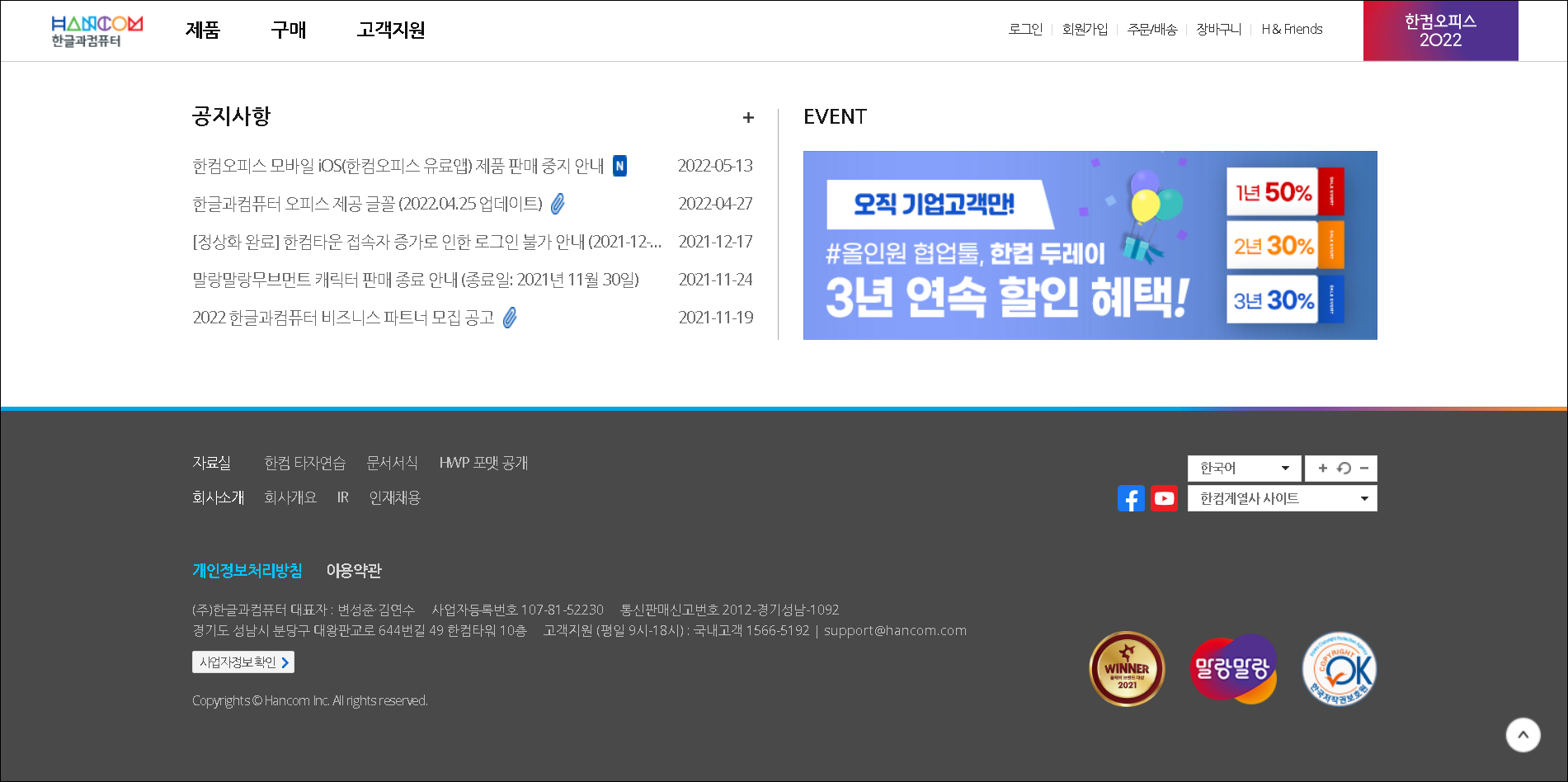
Task: Open 한컴 타자연습 footer link
Action: pyautogui.click(x=304, y=463)
